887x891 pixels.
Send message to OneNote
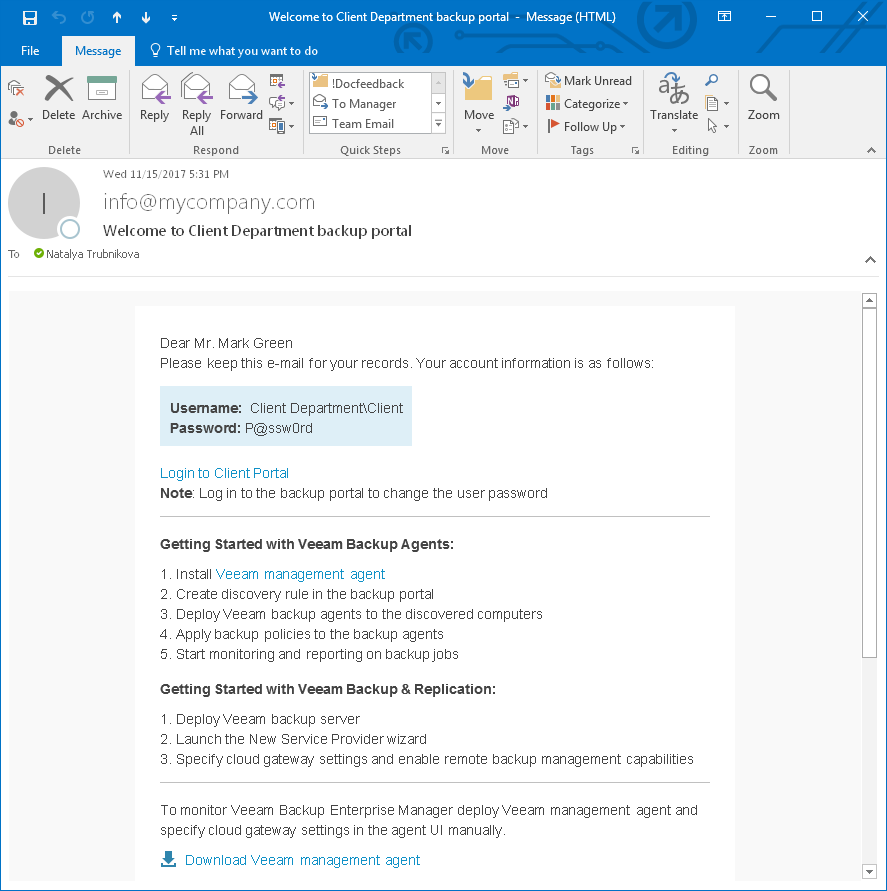pyautogui.click(x=512, y=102)
